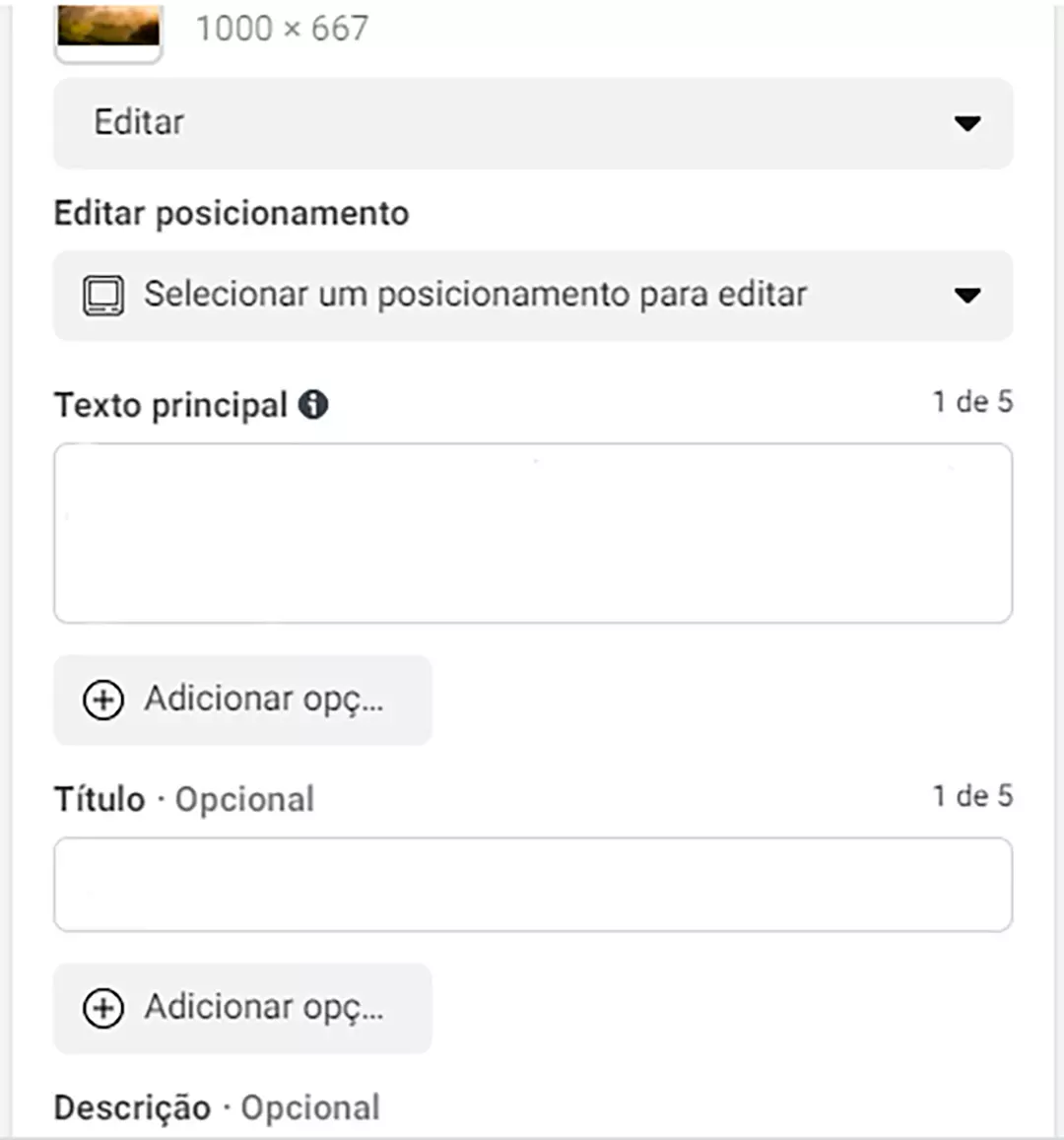Click the arrow of the posicionamento dropdown
This screenshot has width=1064, height=1140.
tap(967, 296)
